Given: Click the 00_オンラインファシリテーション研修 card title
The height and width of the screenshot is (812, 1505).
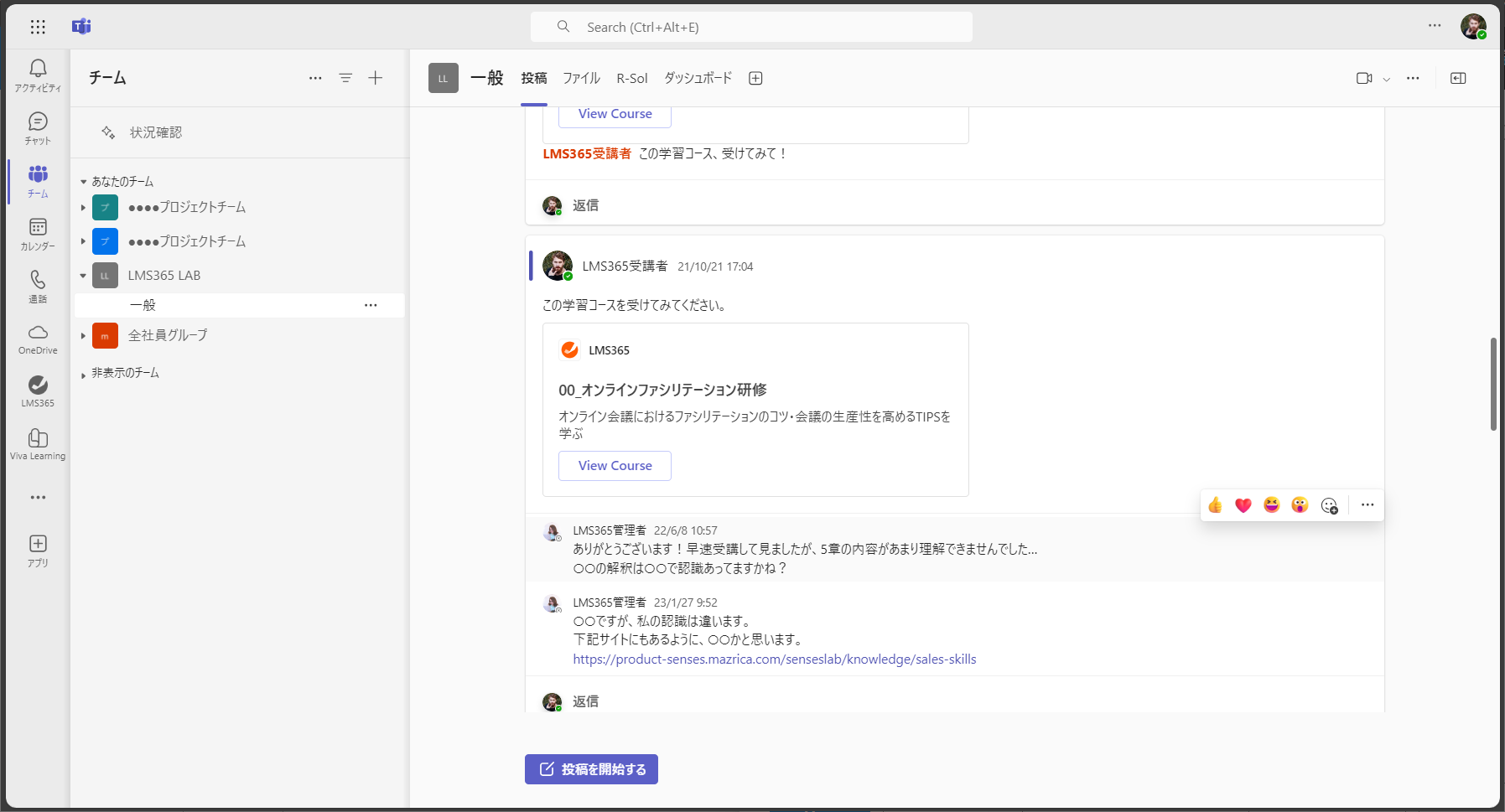Looking at the screenshot, I should (x=662, y=390).
